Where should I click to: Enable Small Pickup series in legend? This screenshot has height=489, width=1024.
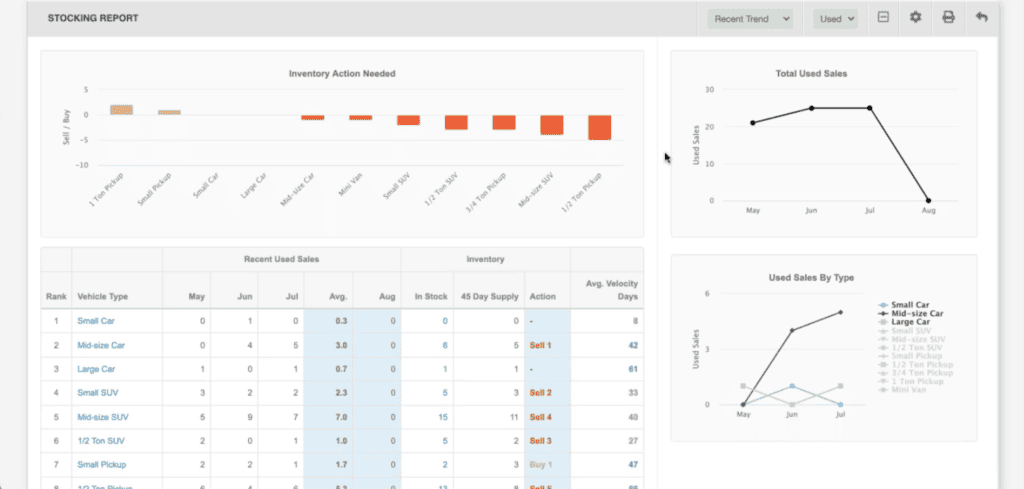[x=910, y=356]
